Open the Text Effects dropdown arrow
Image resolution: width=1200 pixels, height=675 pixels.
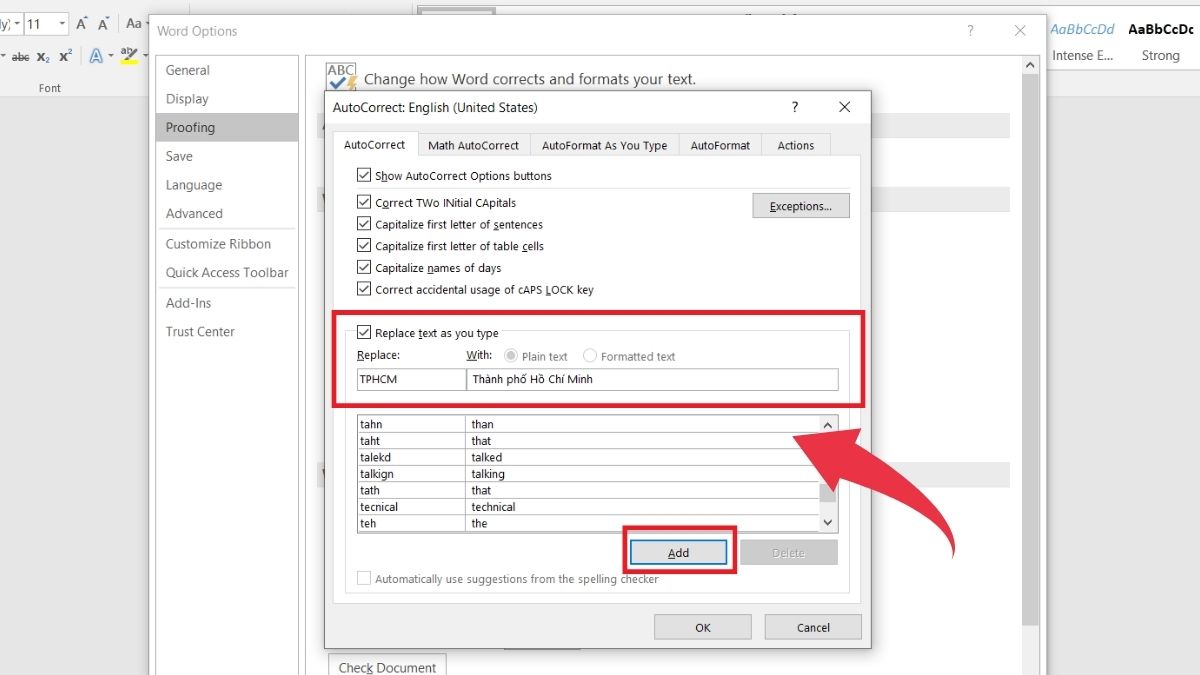click(109, 57)
